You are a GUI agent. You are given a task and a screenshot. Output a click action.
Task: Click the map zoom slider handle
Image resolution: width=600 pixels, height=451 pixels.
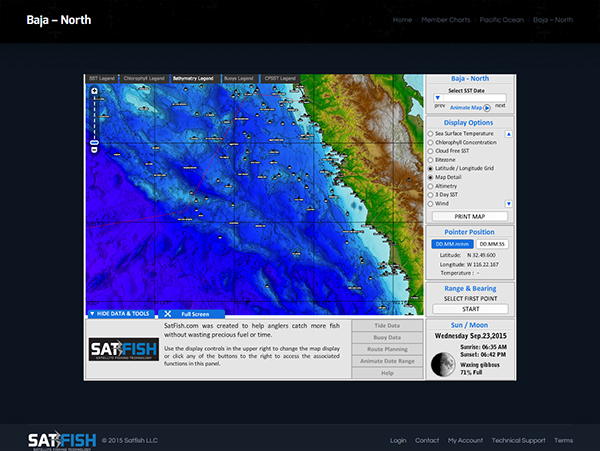[95, 143]
